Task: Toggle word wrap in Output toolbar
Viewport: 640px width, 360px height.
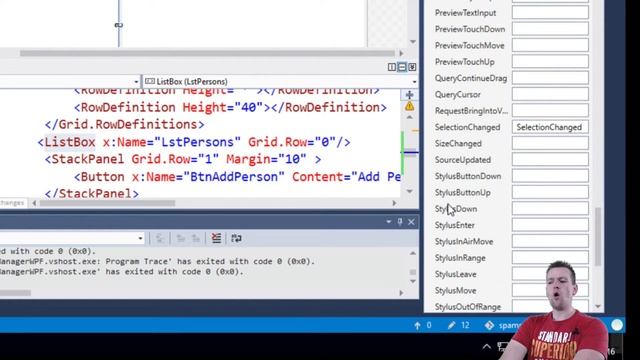Action: pos(236,238)
